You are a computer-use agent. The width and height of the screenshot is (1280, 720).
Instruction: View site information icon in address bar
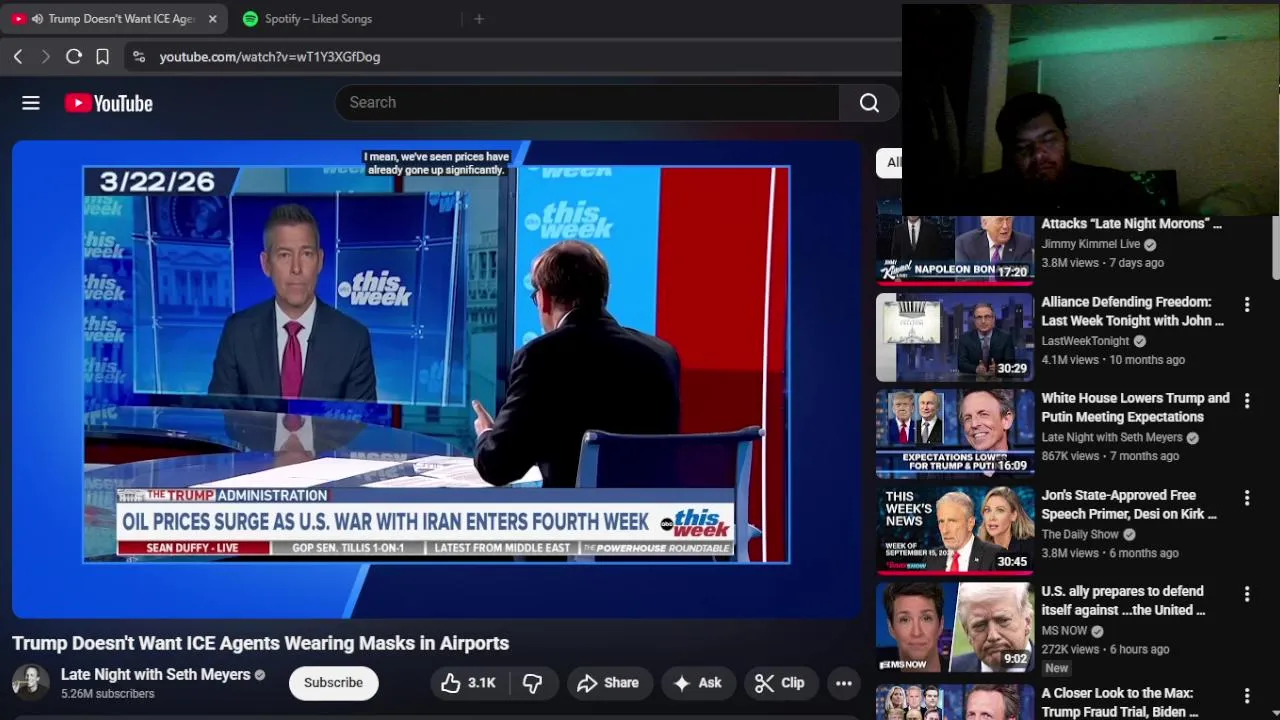tap(138, 57)
